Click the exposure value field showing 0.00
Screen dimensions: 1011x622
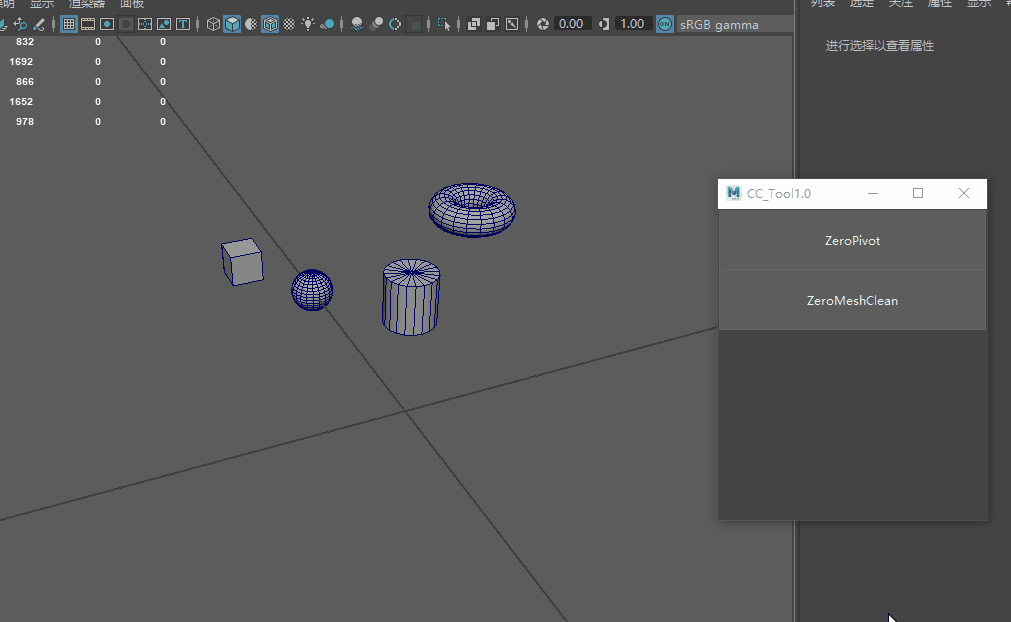click(571, 24)
